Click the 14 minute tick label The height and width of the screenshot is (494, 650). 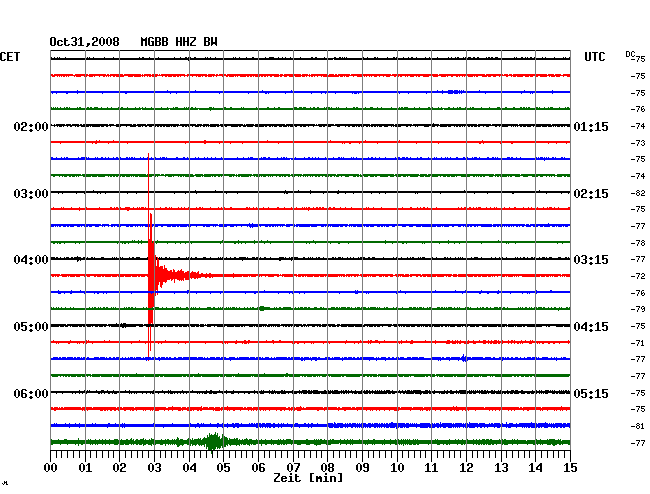[536, 467]
